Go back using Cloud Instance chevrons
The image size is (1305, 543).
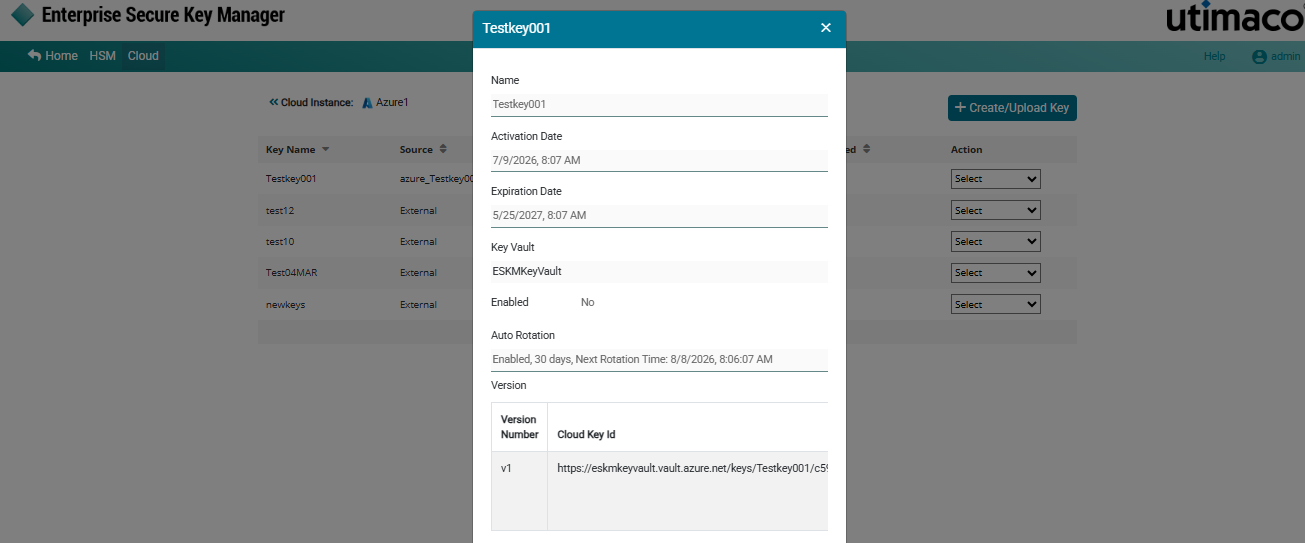click(274, 102)
